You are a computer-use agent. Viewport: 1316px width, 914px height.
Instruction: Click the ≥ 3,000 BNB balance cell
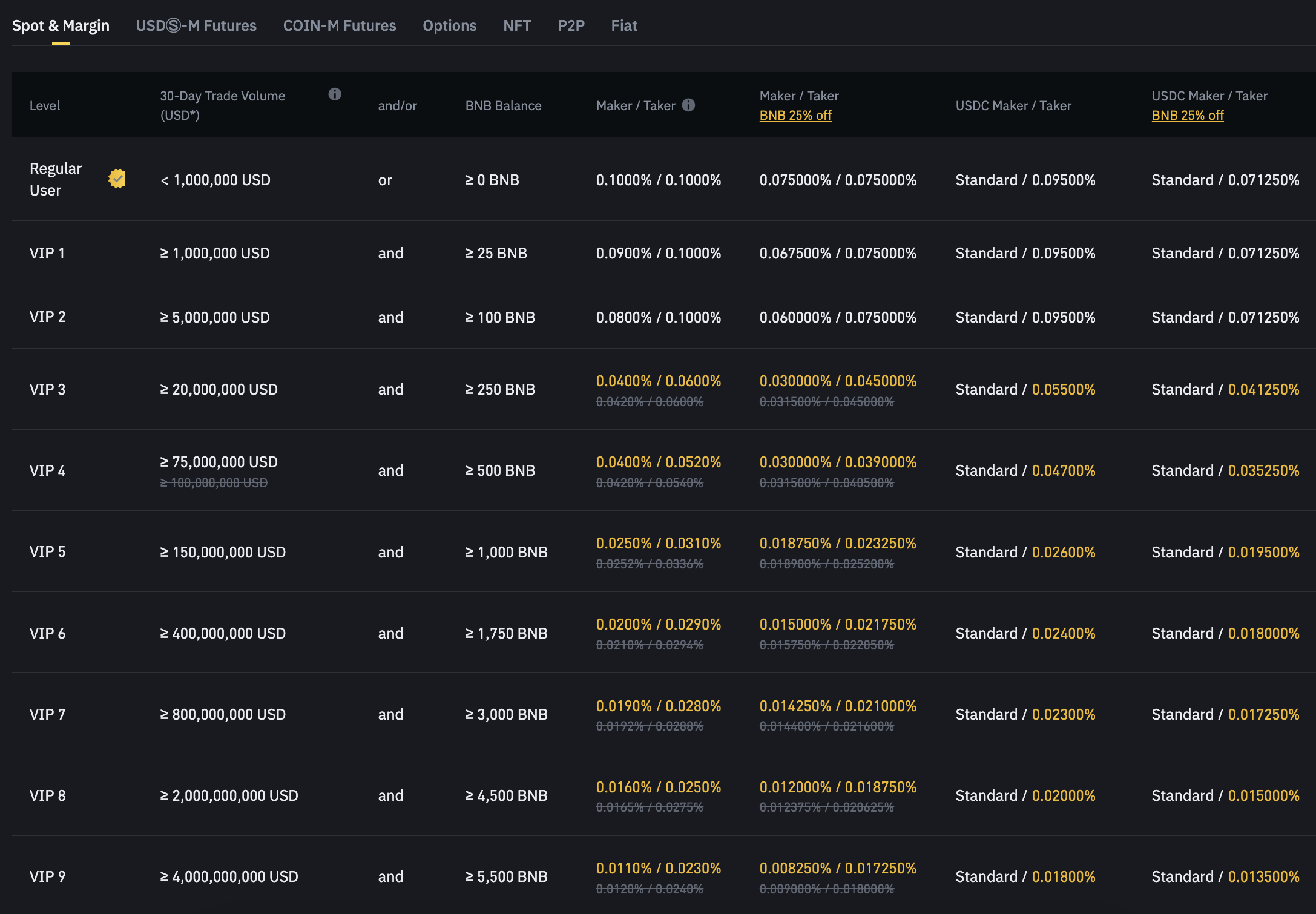506,714
